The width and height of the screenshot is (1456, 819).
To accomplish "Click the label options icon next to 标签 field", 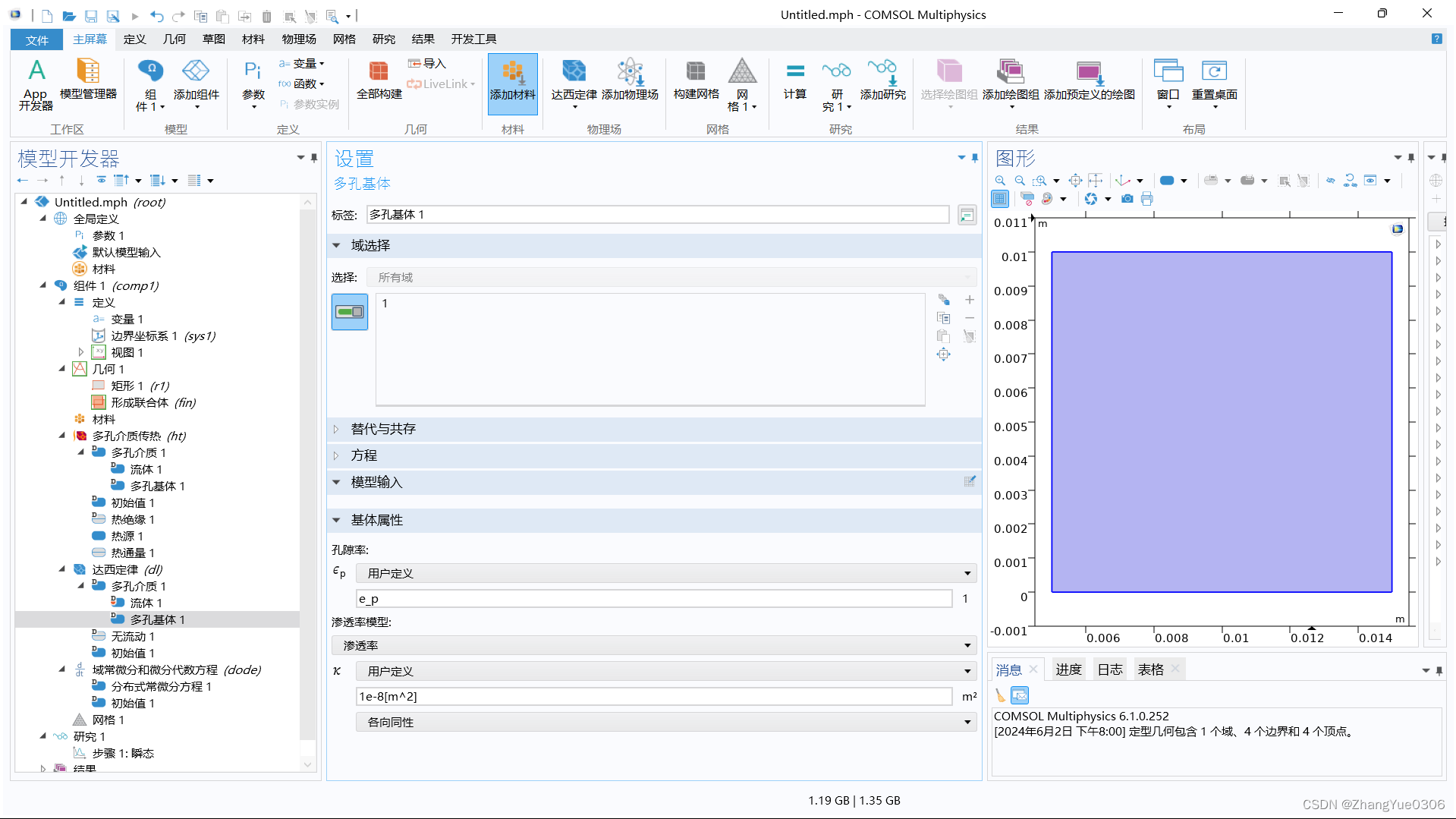I will coord(967,216).
